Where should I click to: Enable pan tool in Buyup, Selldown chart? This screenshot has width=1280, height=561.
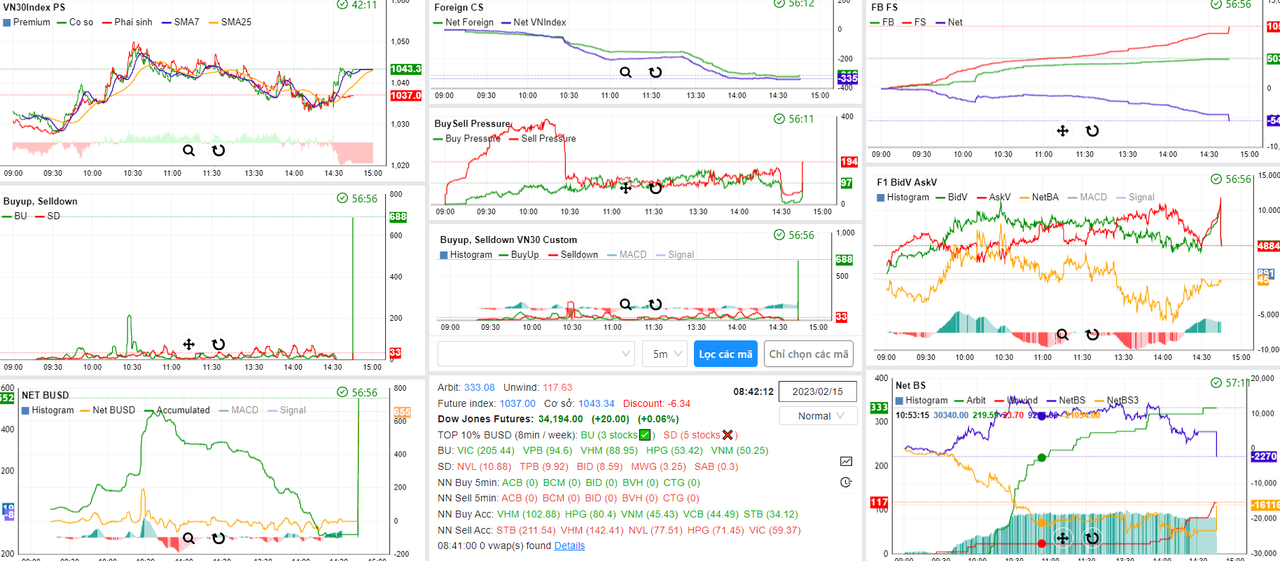click(189, 345)
